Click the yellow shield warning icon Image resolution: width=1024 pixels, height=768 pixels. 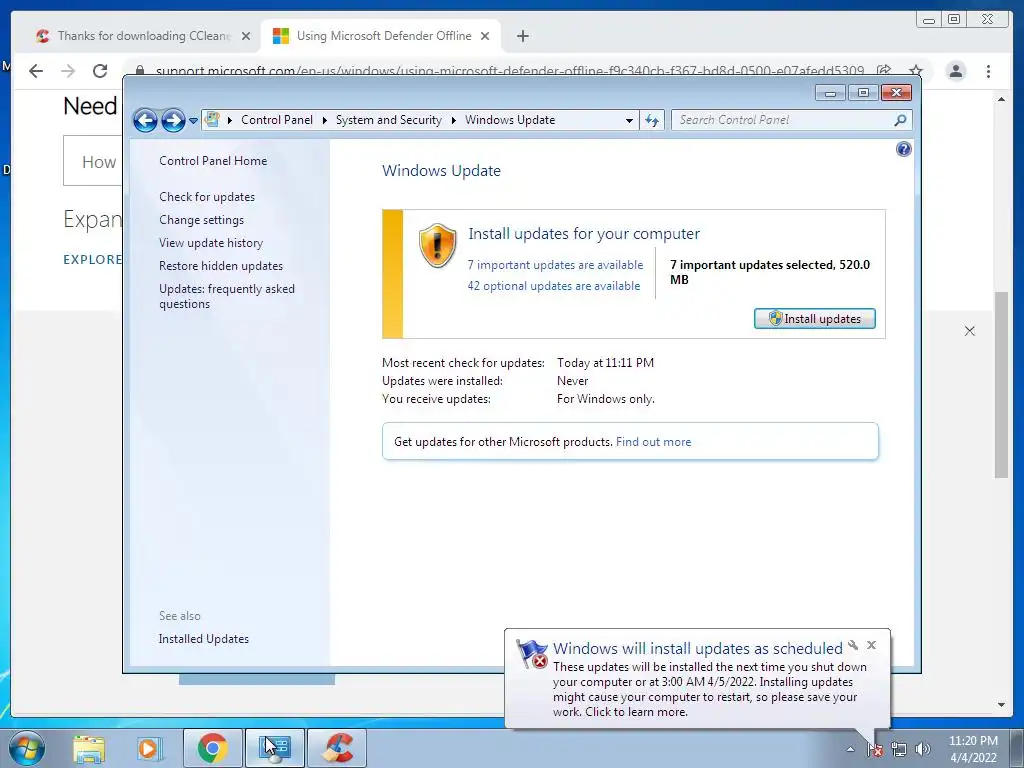[437, 246]
